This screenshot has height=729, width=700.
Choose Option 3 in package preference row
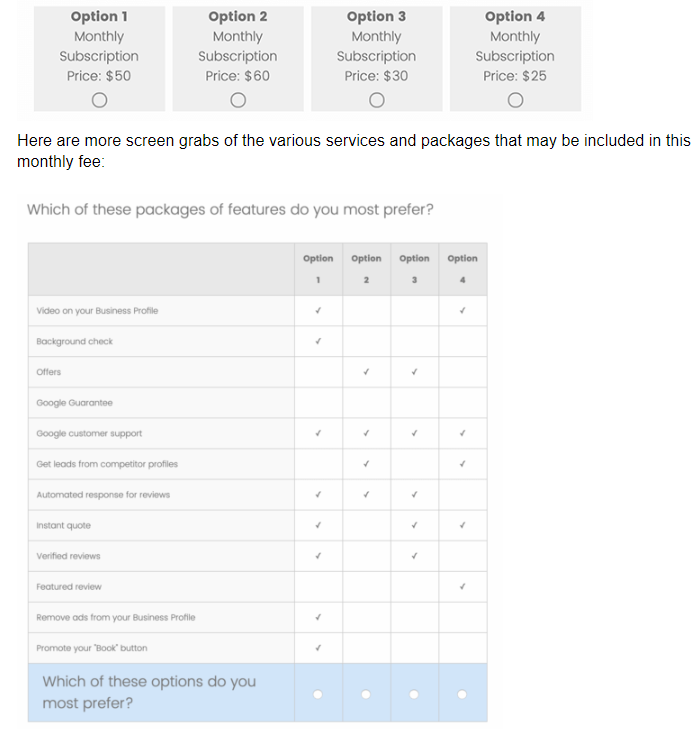414,693
